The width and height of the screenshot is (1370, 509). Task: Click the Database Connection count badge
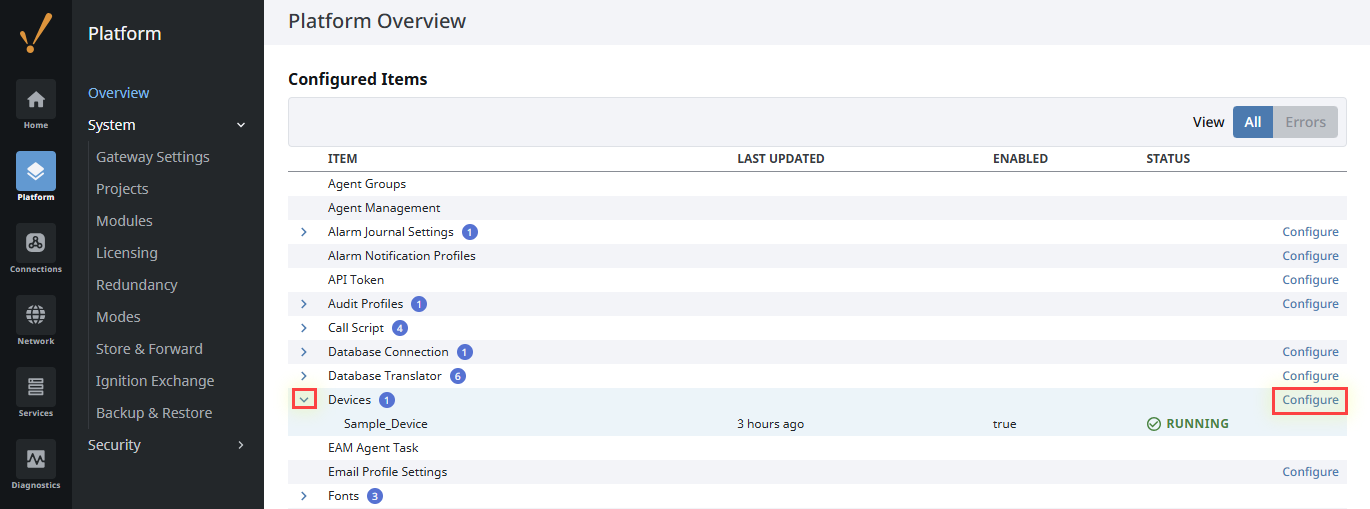coord(465,352)
